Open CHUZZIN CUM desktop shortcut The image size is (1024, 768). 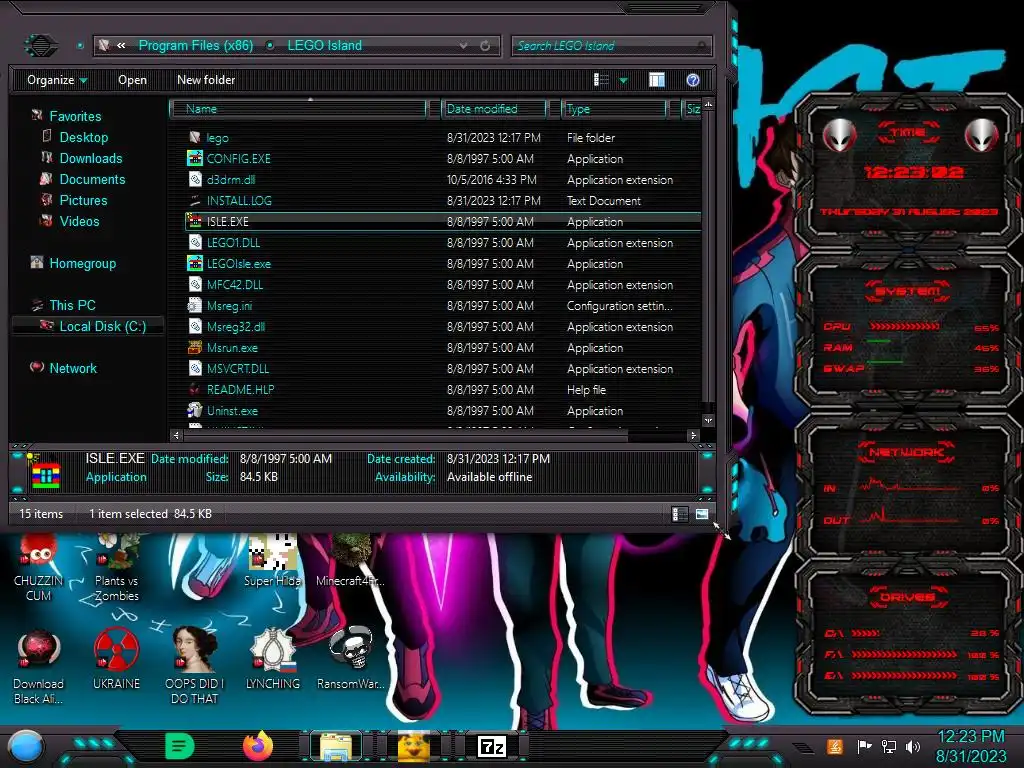tap(39, 568)
